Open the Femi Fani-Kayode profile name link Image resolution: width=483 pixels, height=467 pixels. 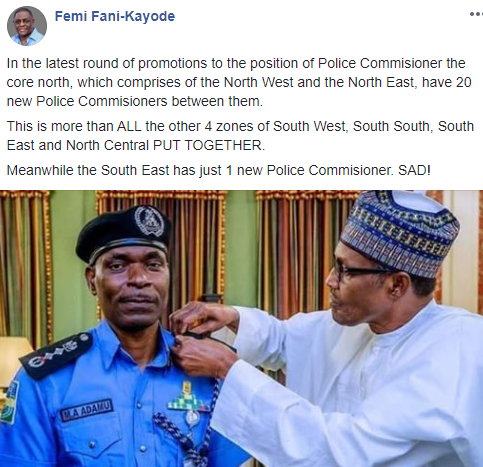point(115,16)
